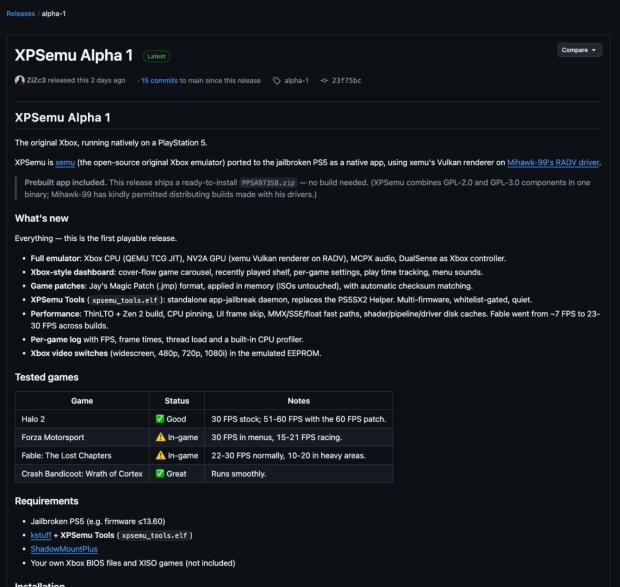The width and height of the screenshot is (620, 587).
Task: Click Crash Bandicoot: Wrath of Cortex cell
Action: click(x=82, y=474)
